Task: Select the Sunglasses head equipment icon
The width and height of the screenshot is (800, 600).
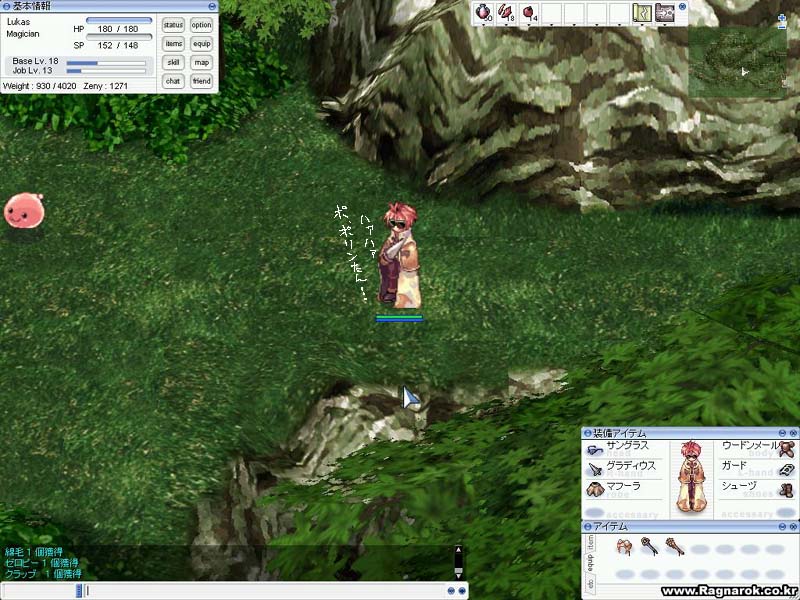Action: tap(594, 449)
